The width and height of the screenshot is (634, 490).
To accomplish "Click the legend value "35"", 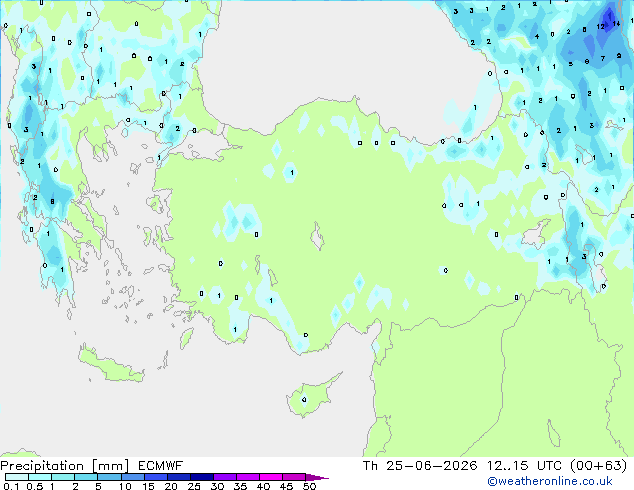I will 240,486.
